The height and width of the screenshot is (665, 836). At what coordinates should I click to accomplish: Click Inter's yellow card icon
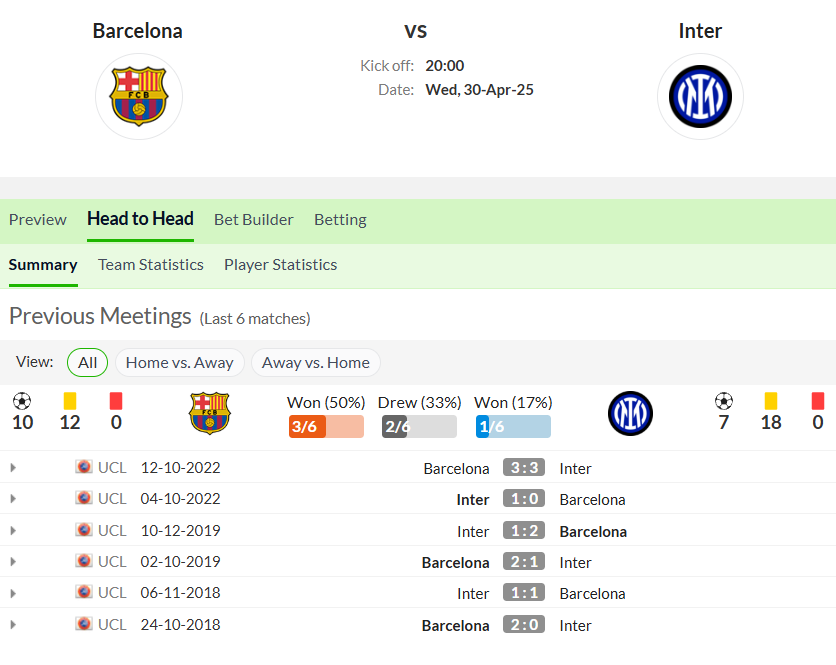tap(770, 401)
